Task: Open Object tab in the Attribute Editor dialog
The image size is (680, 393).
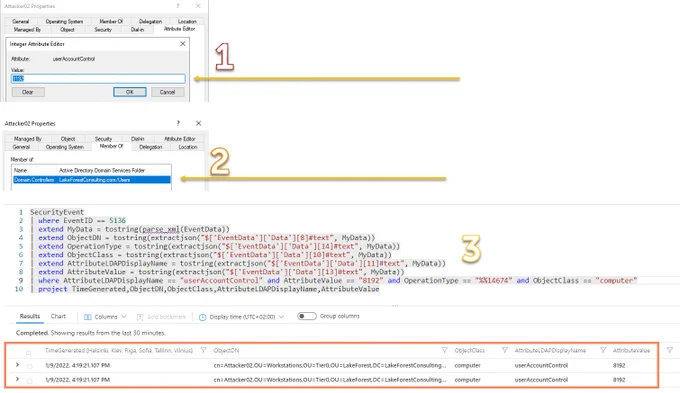Action: [67, 29]
